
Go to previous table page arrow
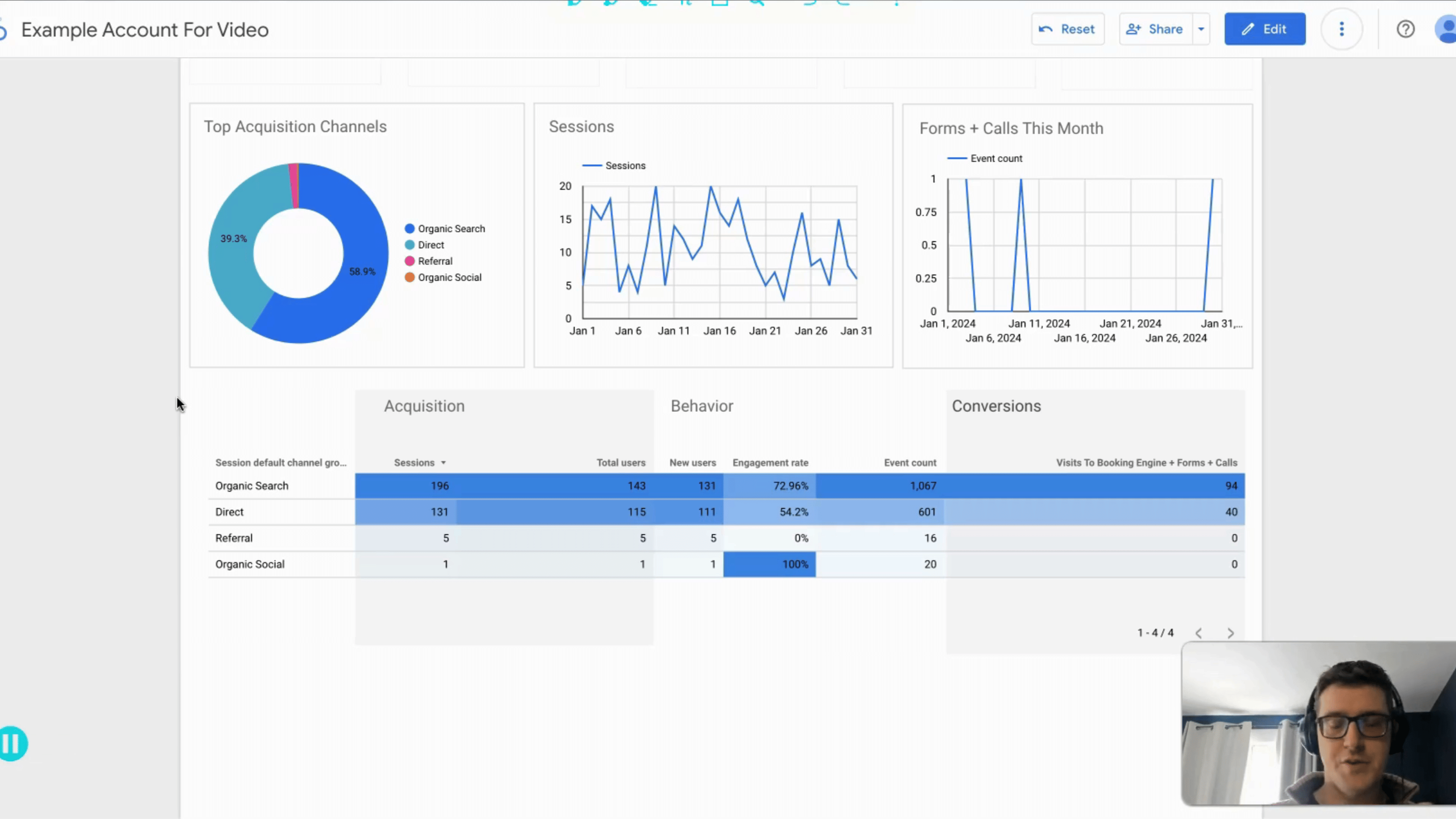1198,633
